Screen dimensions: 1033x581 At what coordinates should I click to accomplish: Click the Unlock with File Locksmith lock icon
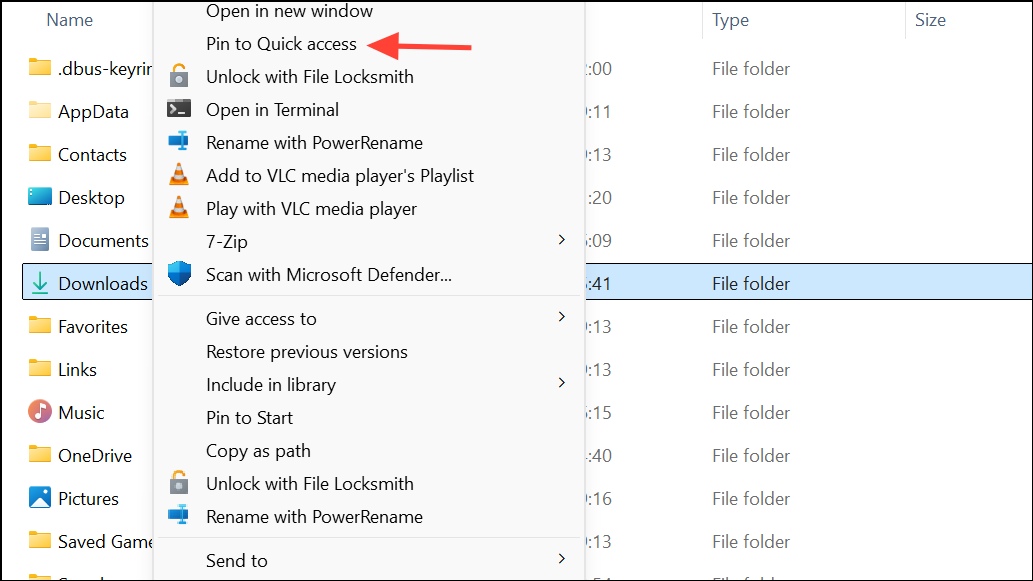180,76
